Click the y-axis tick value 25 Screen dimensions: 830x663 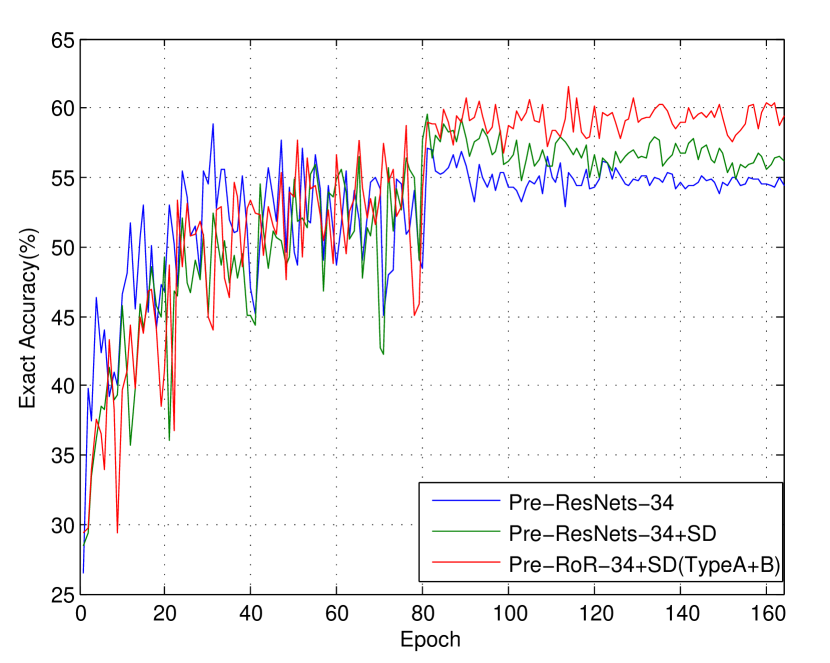pyautogui.click(x=62, y=595)
